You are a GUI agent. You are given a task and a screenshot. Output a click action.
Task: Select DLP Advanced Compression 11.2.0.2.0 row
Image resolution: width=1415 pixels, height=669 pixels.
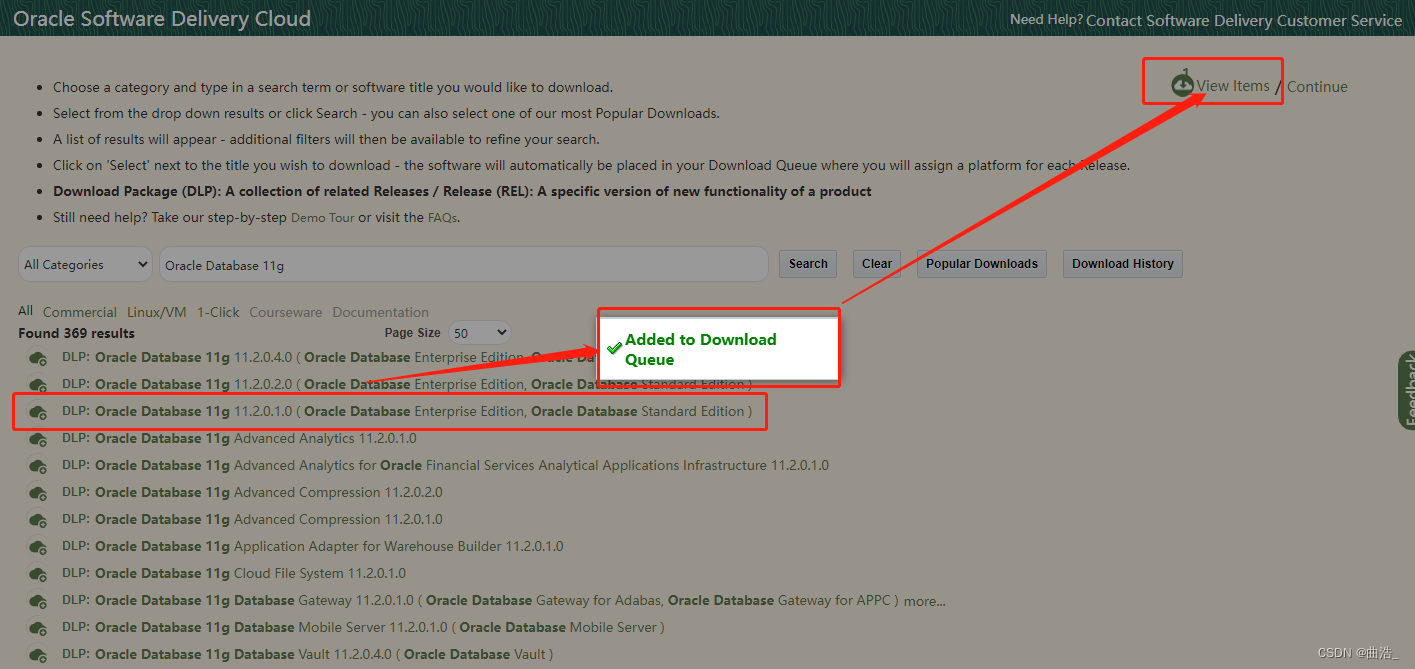(x=252, y=492)
